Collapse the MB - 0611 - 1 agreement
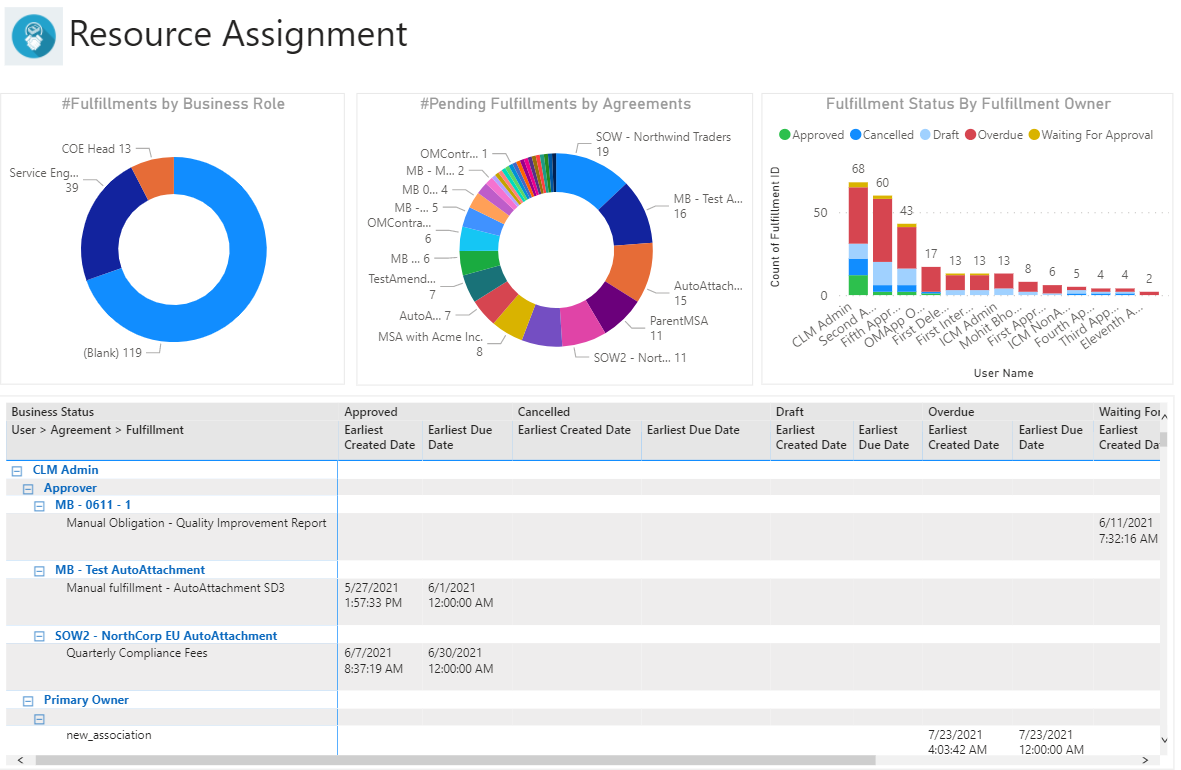1181x770 pixels. point(40,506)
